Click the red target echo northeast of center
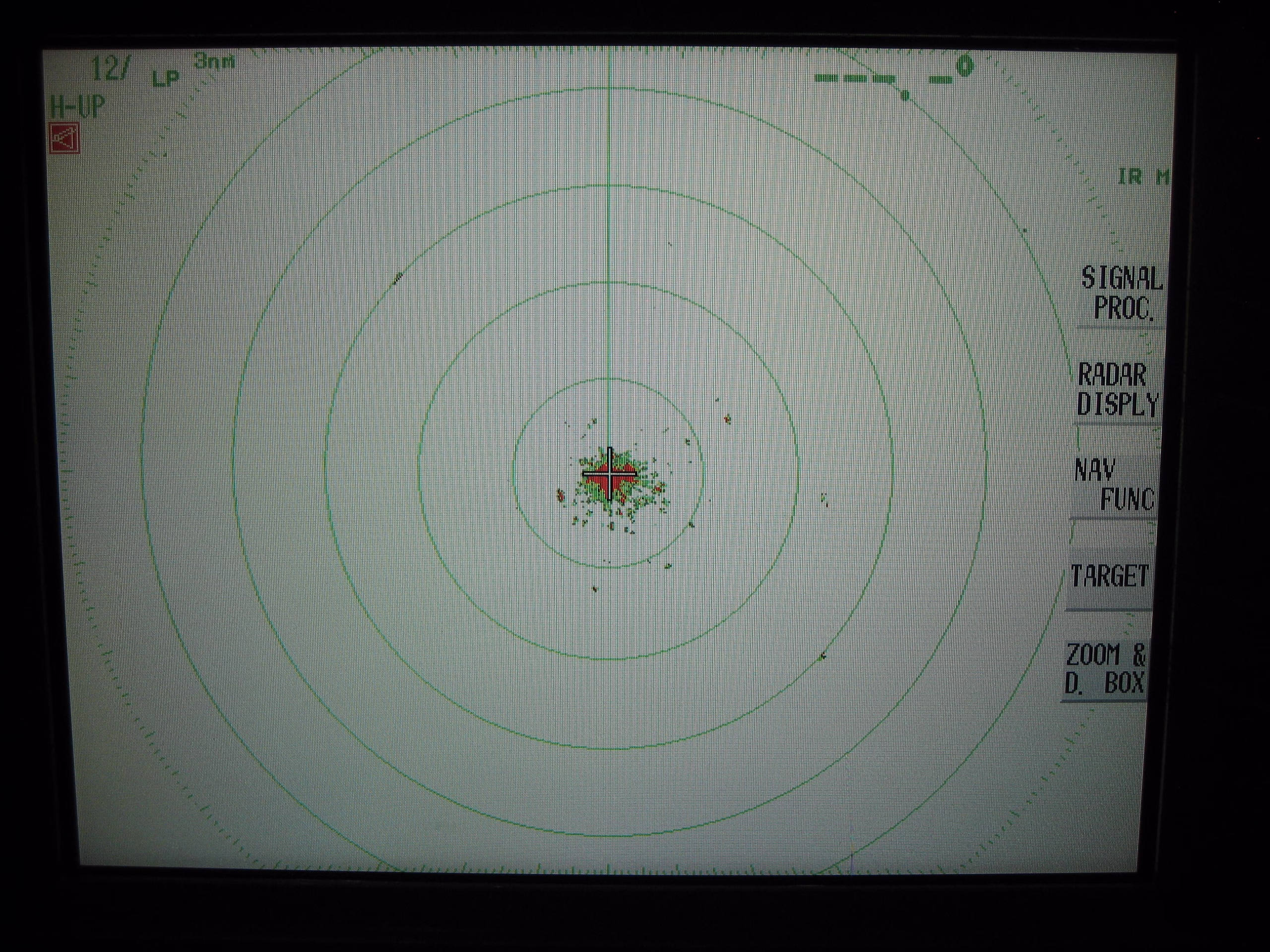 [727, 419]
